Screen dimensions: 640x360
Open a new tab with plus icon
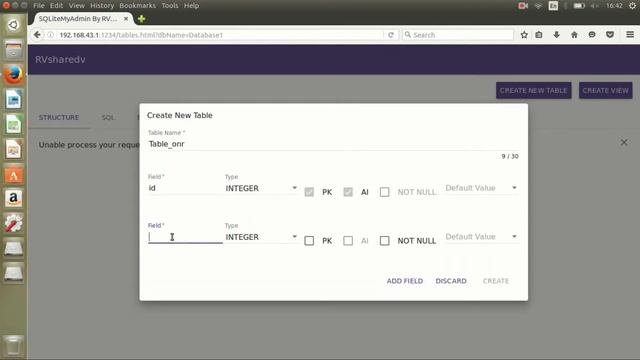coord(142,19)
